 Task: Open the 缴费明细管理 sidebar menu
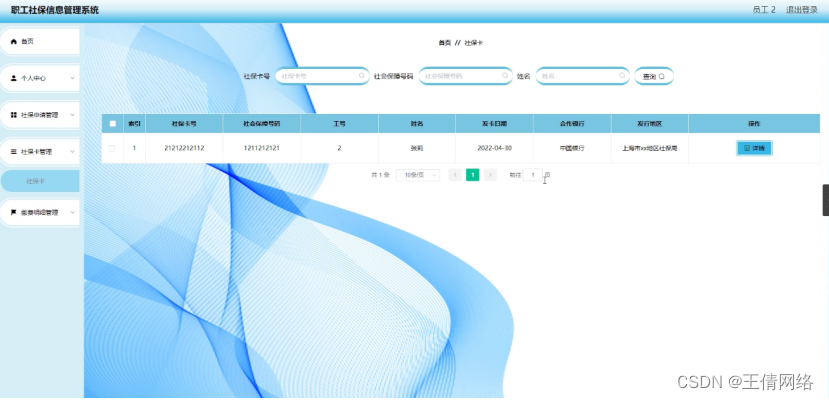coord(40,212)
